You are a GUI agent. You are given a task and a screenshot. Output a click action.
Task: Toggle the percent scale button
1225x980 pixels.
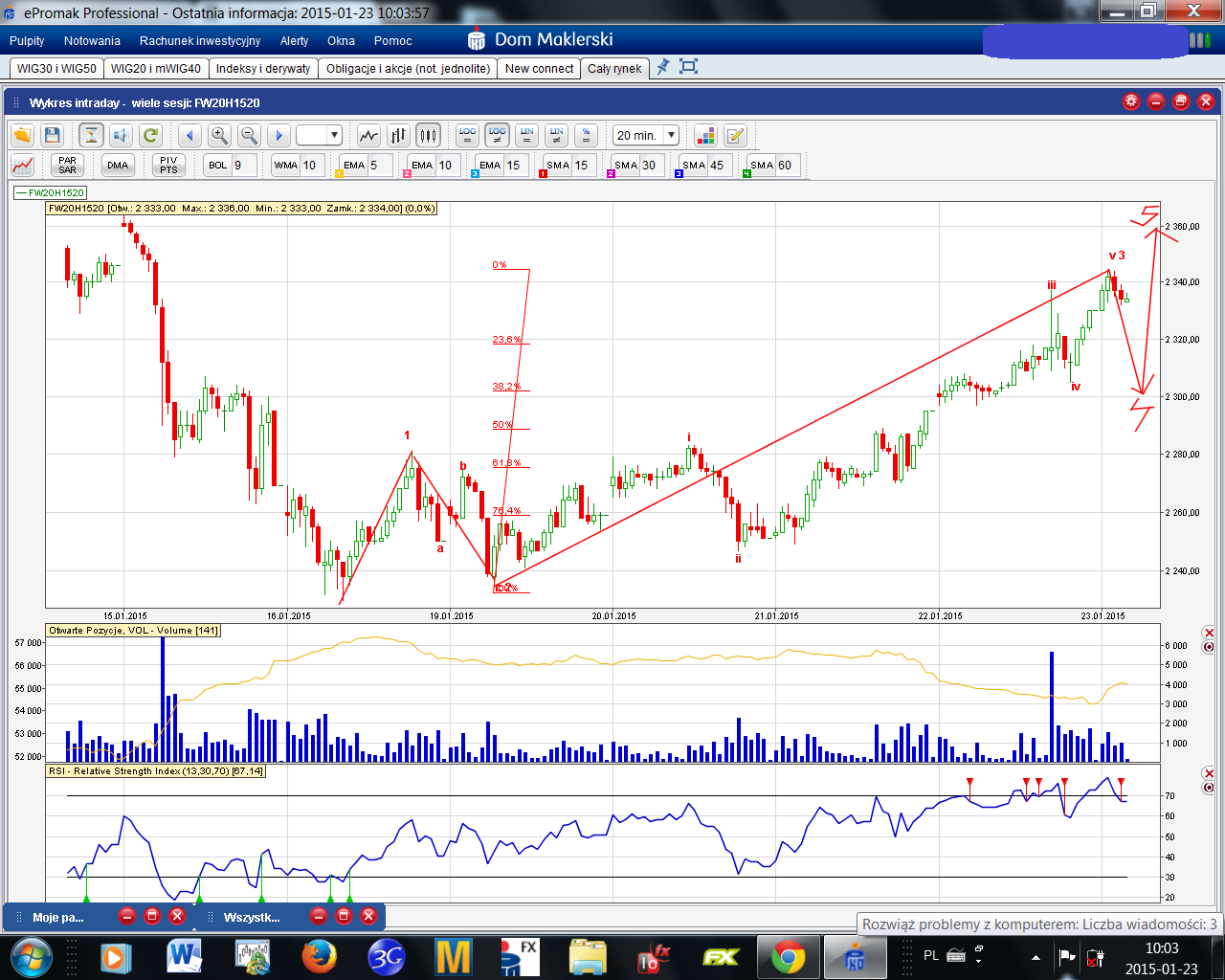(587, 136)
